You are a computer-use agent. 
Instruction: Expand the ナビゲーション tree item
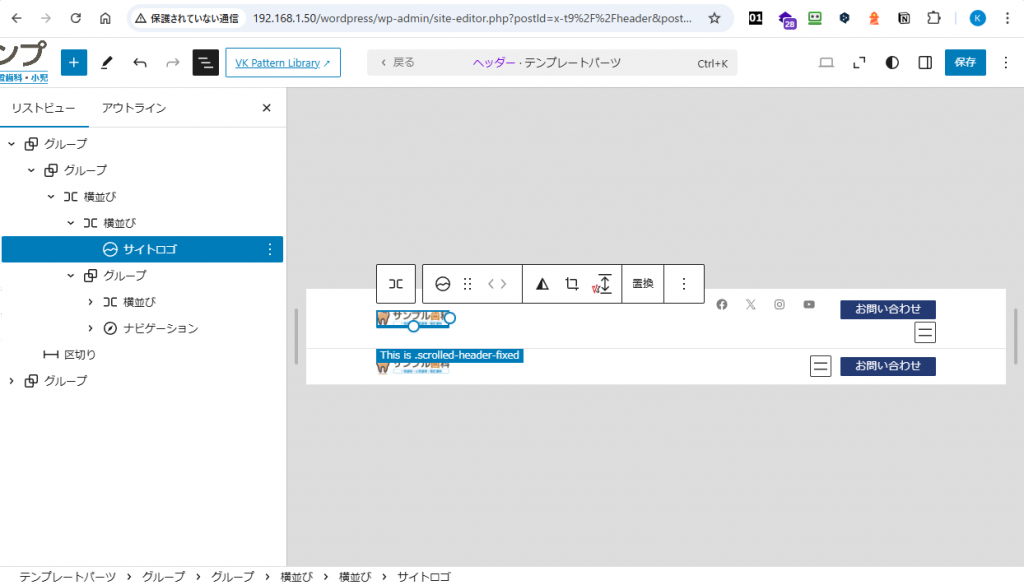pyautogui.click(x=91, y=328)
